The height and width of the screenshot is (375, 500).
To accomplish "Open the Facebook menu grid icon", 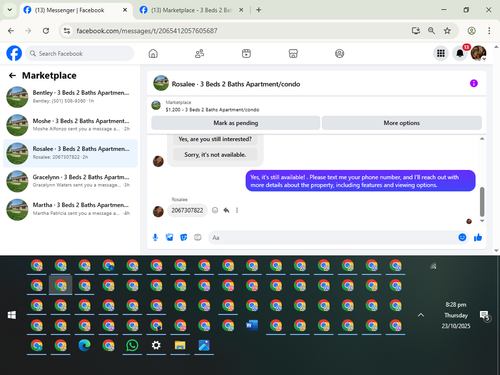I will [441, 53].
